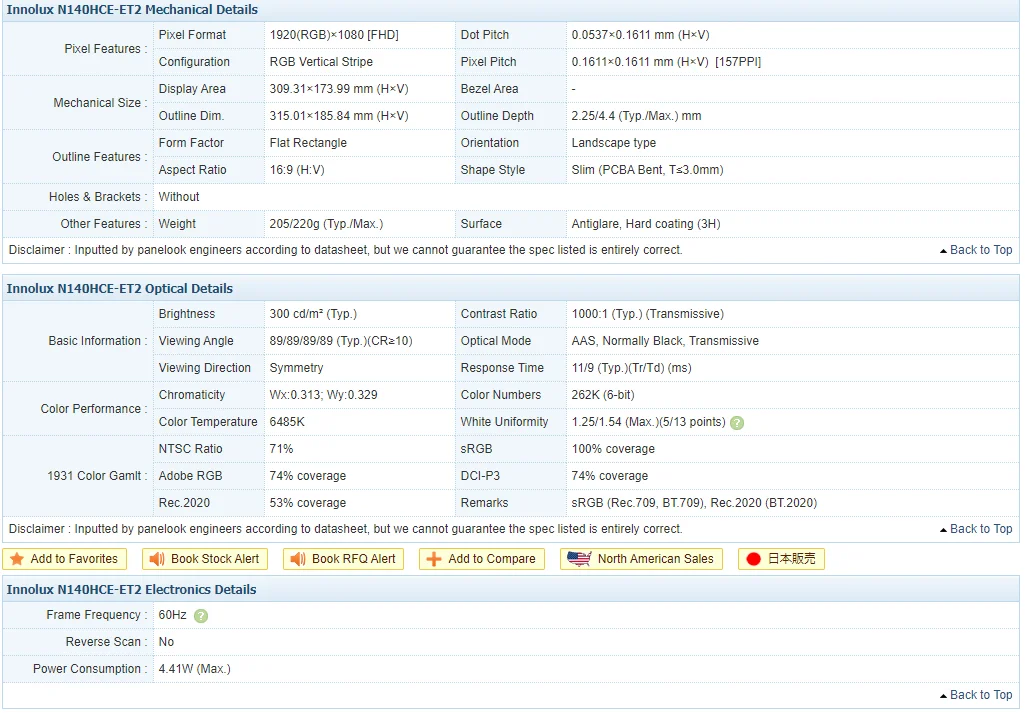
Task: Click the 1920(RGB)×1080 [FHD] pixel format value
Action: (x=334, y=35)
